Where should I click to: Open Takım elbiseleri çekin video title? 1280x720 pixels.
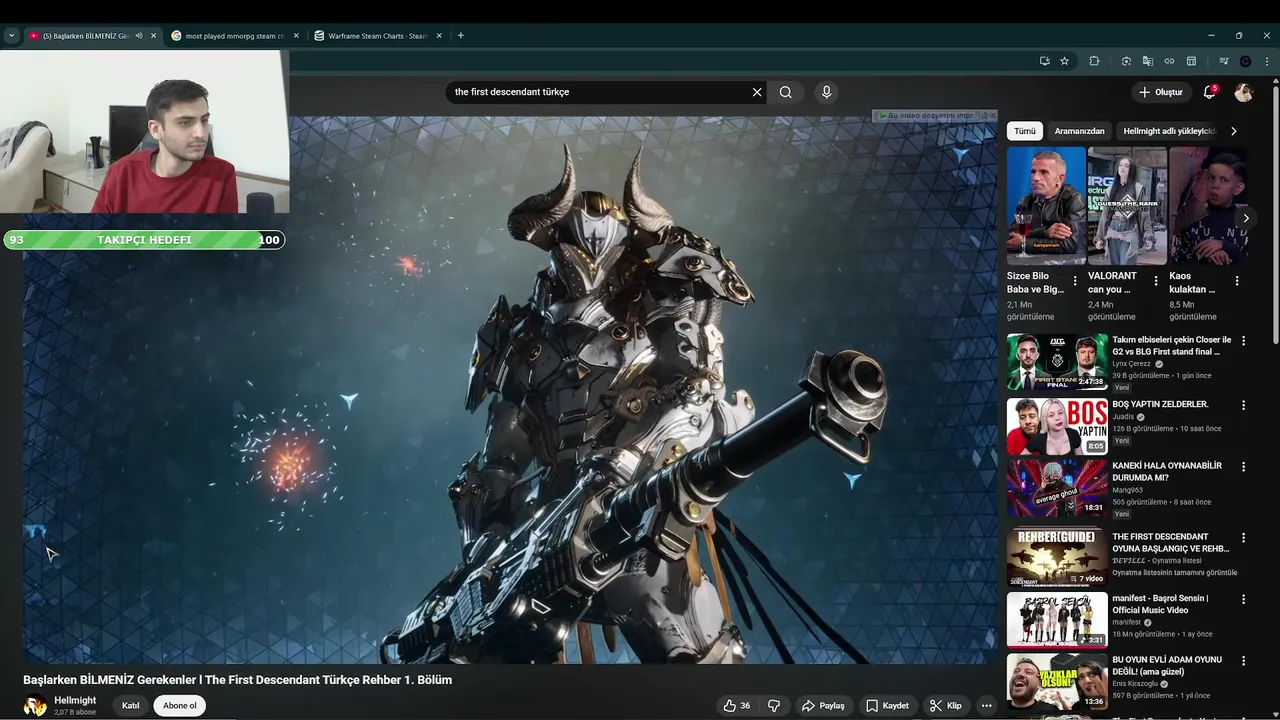point(1172,346)
